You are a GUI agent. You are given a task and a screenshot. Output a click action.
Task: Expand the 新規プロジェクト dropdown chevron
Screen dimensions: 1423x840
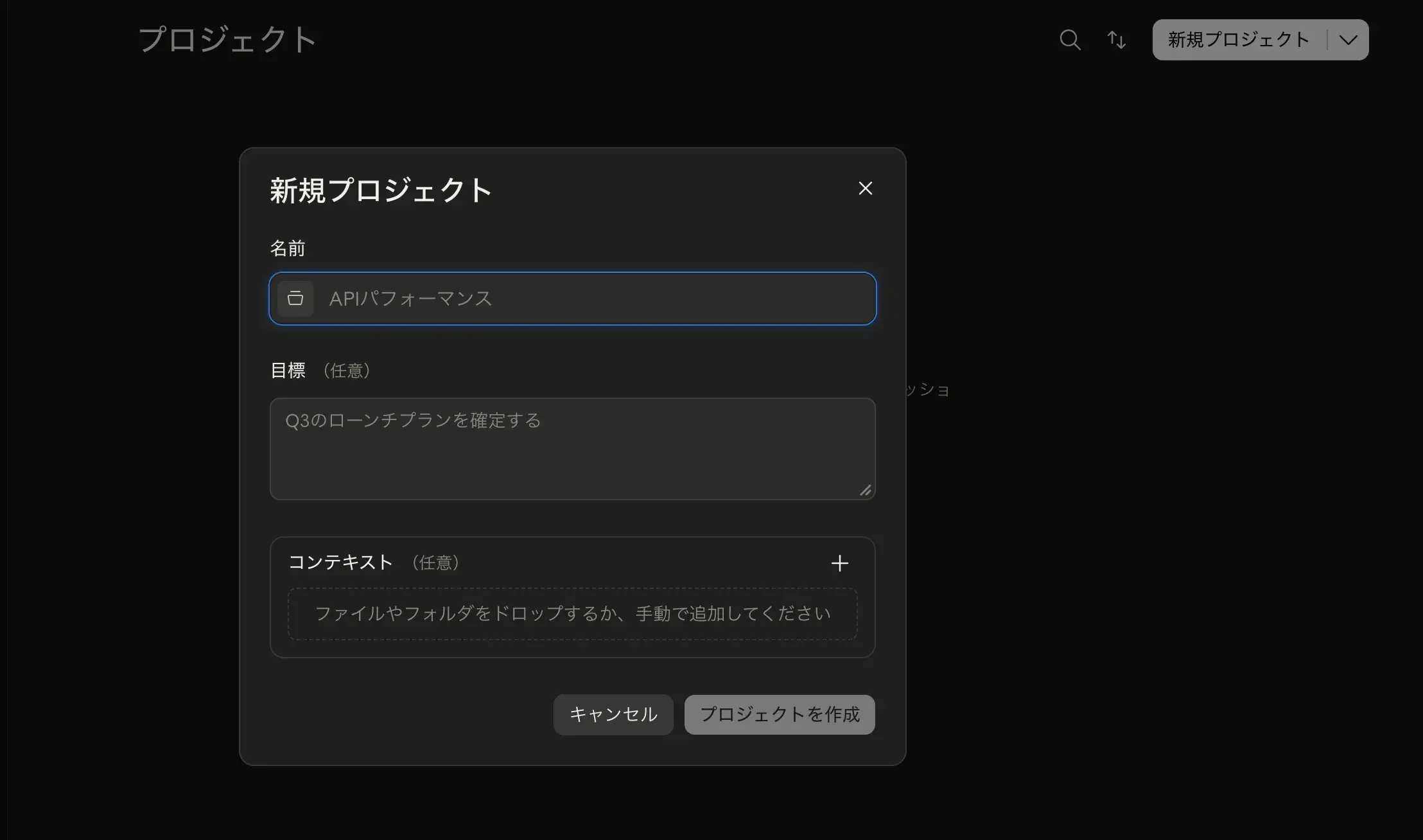(x=1348, y=40)
